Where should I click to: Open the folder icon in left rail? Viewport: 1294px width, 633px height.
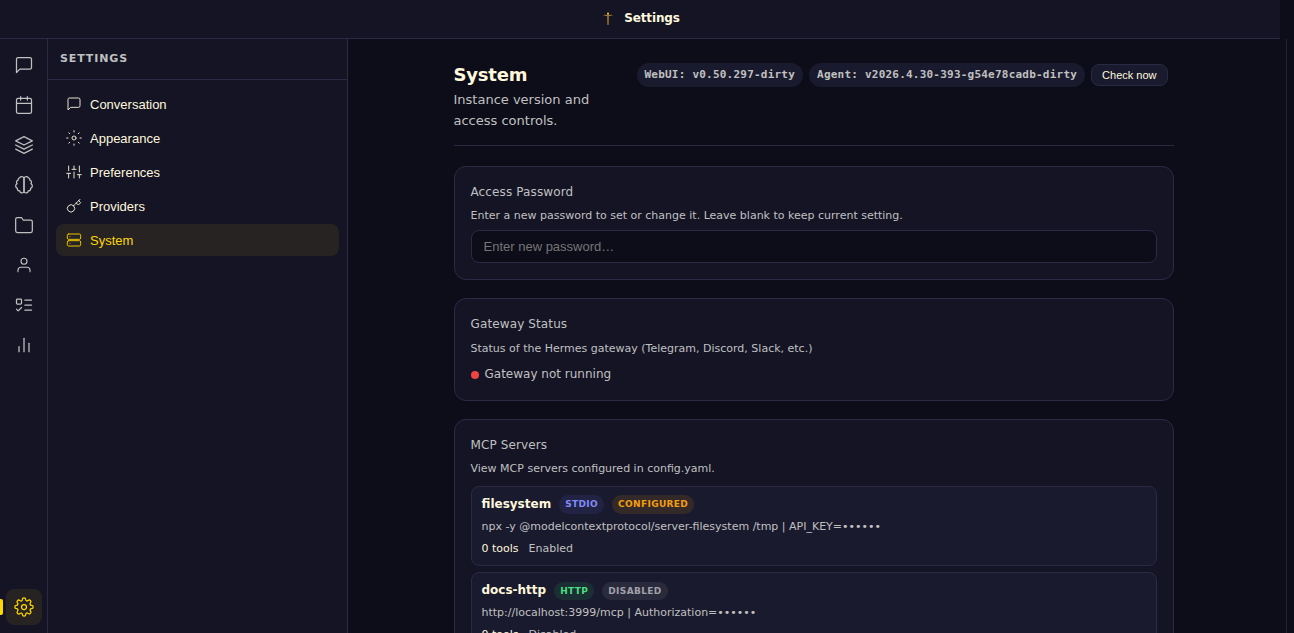click(x=24, y=225)
